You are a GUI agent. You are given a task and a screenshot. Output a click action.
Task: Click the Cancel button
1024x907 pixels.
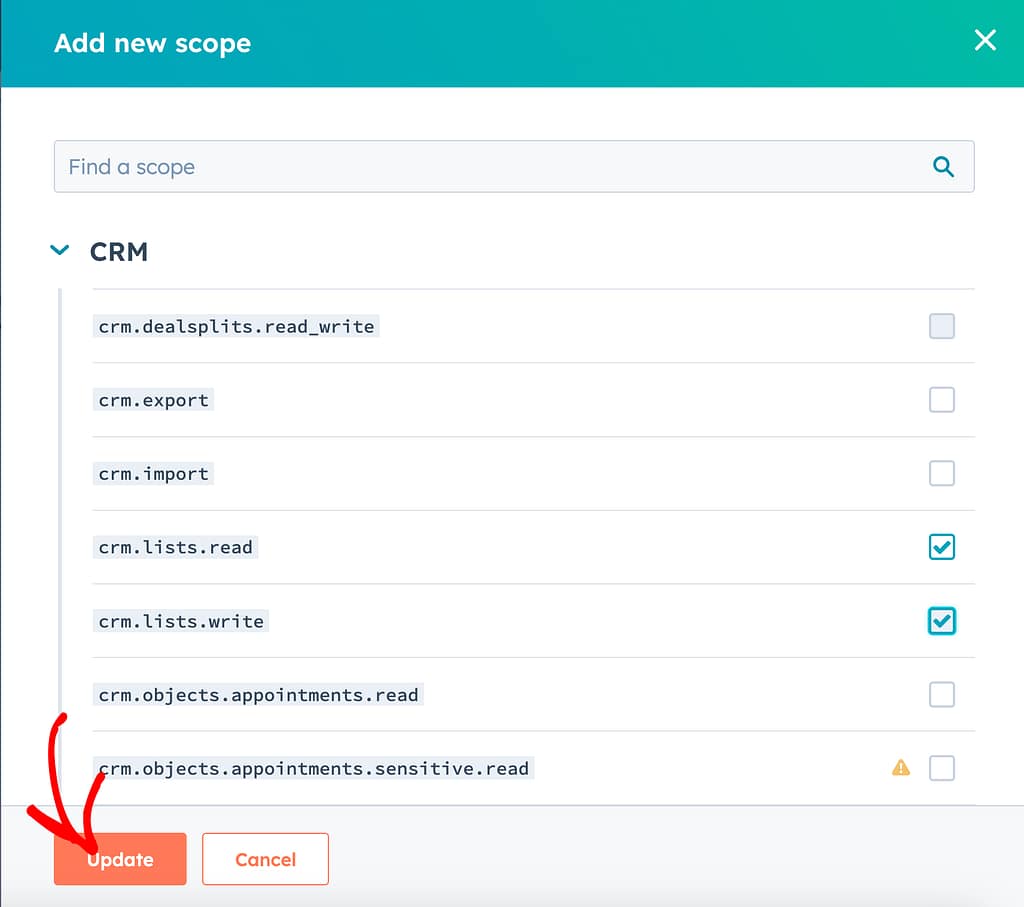click(265, 859)
